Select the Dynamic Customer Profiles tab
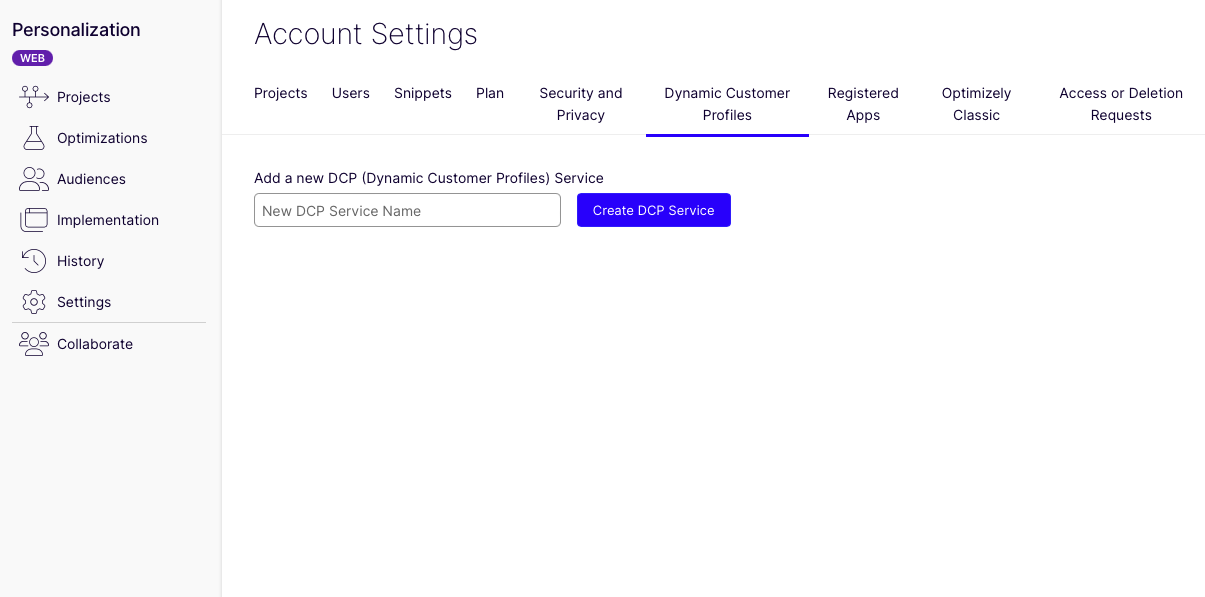Image resolution: width=1205 pixels, height=597 pixels. [x=727, y=104]
